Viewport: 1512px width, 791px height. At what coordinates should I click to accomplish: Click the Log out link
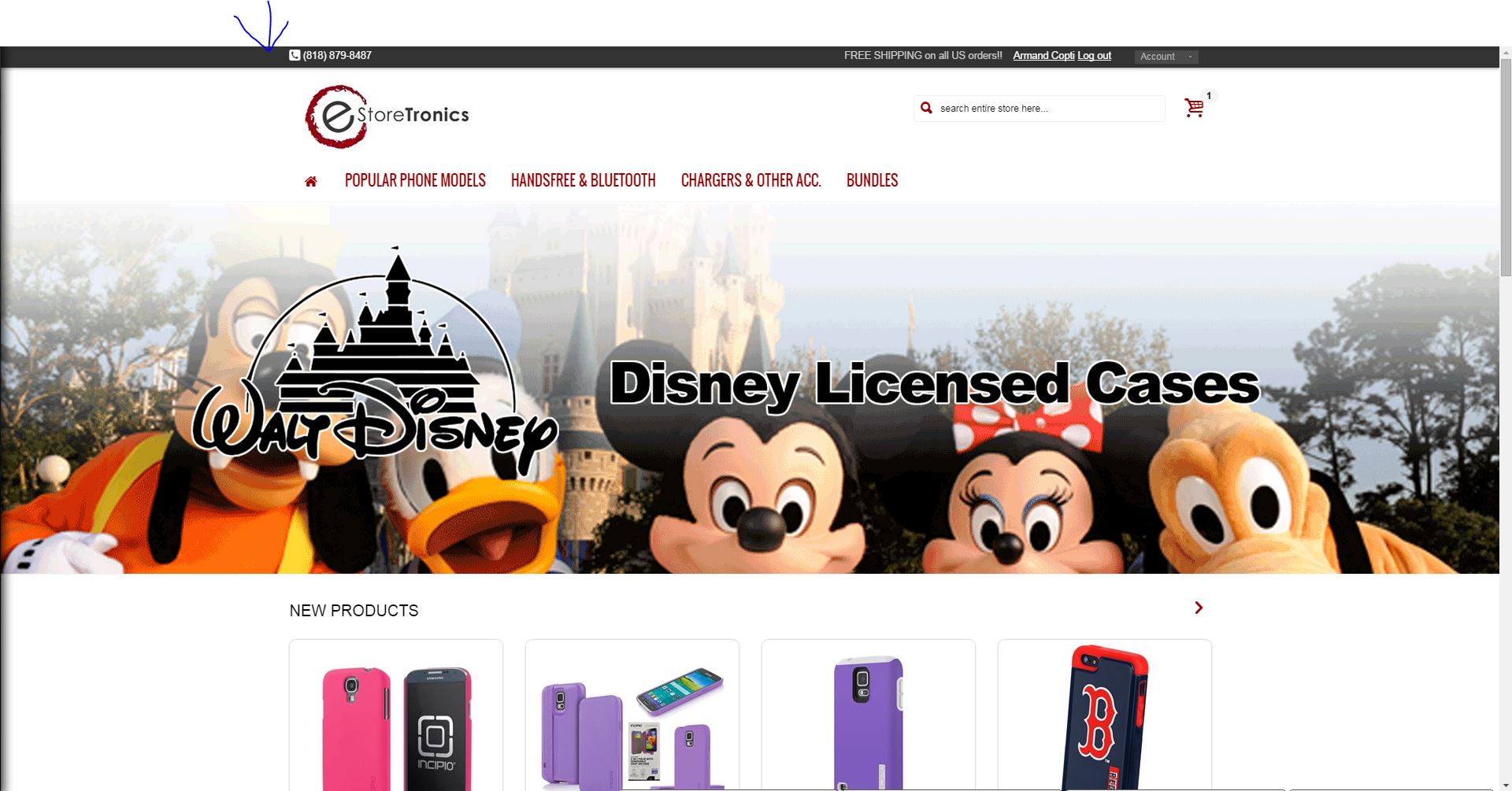tap(1095, 55)
